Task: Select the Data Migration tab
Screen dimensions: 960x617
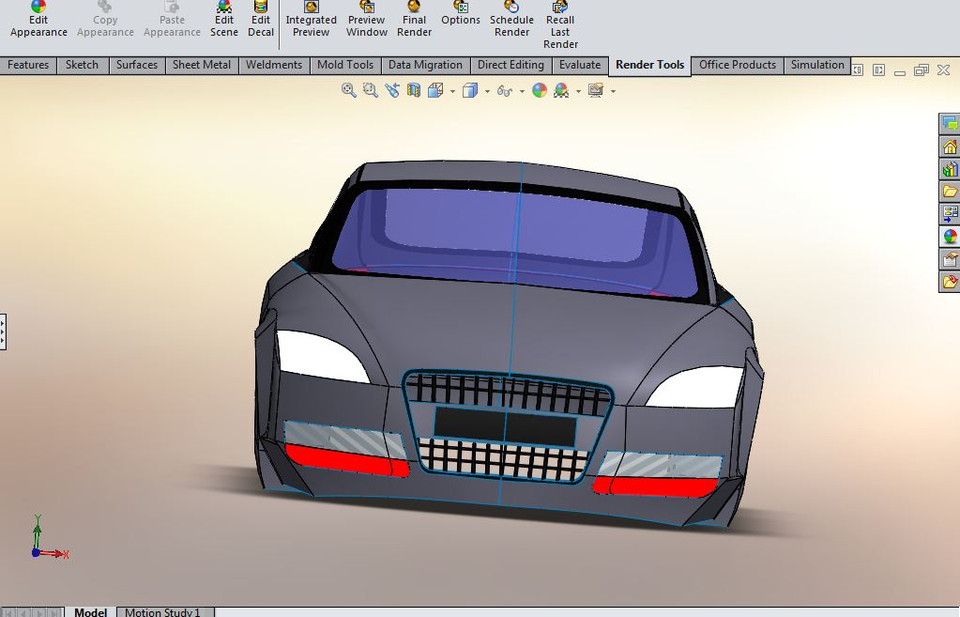Action: (x=426, y=65)
